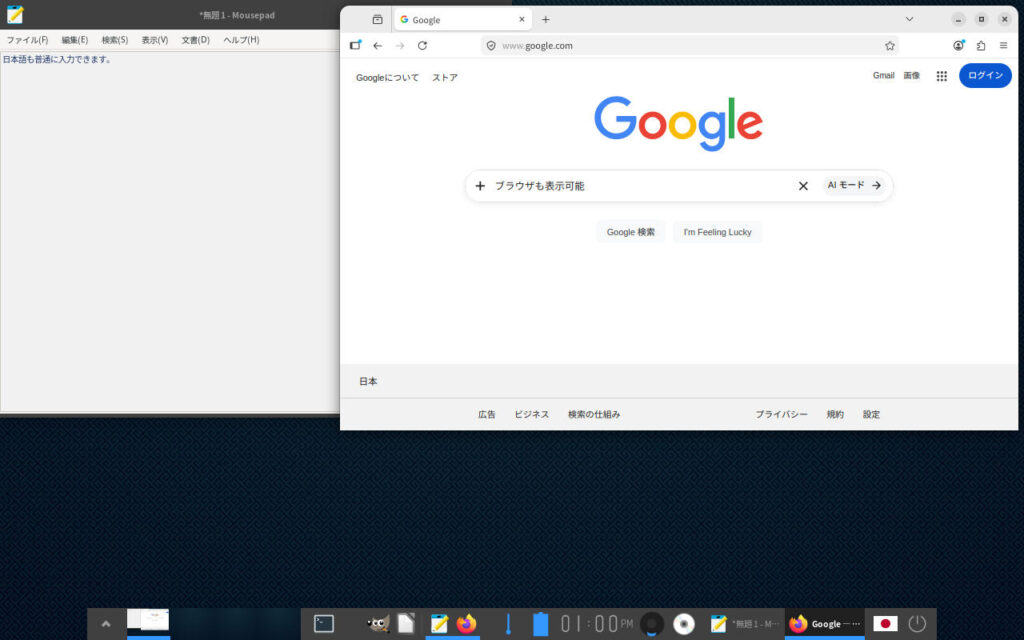Click the 日本 country label in footer
The height and width of the screenshot is (640, 1024).
368,381
